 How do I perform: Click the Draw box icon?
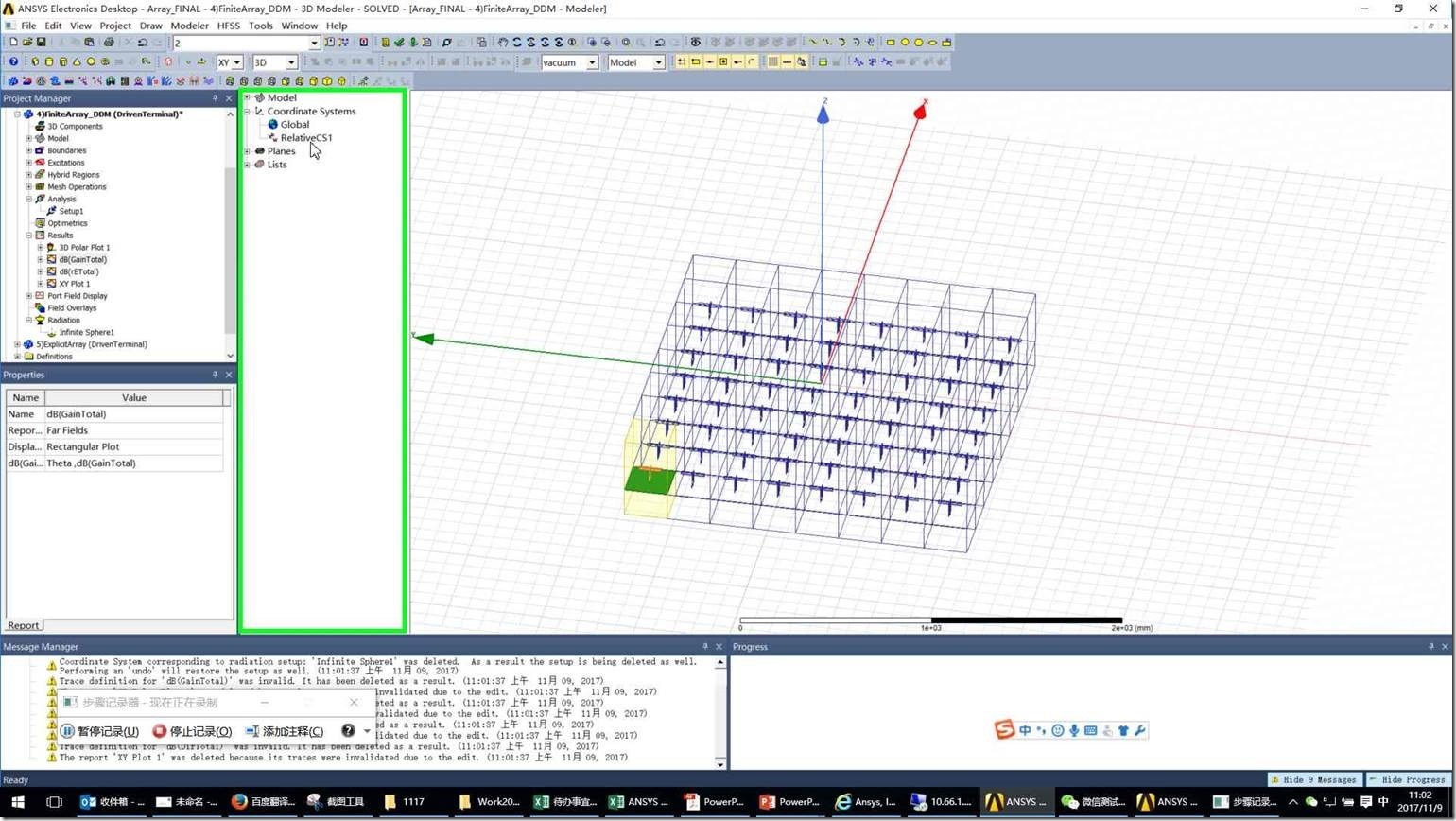[x=35, y=62]
